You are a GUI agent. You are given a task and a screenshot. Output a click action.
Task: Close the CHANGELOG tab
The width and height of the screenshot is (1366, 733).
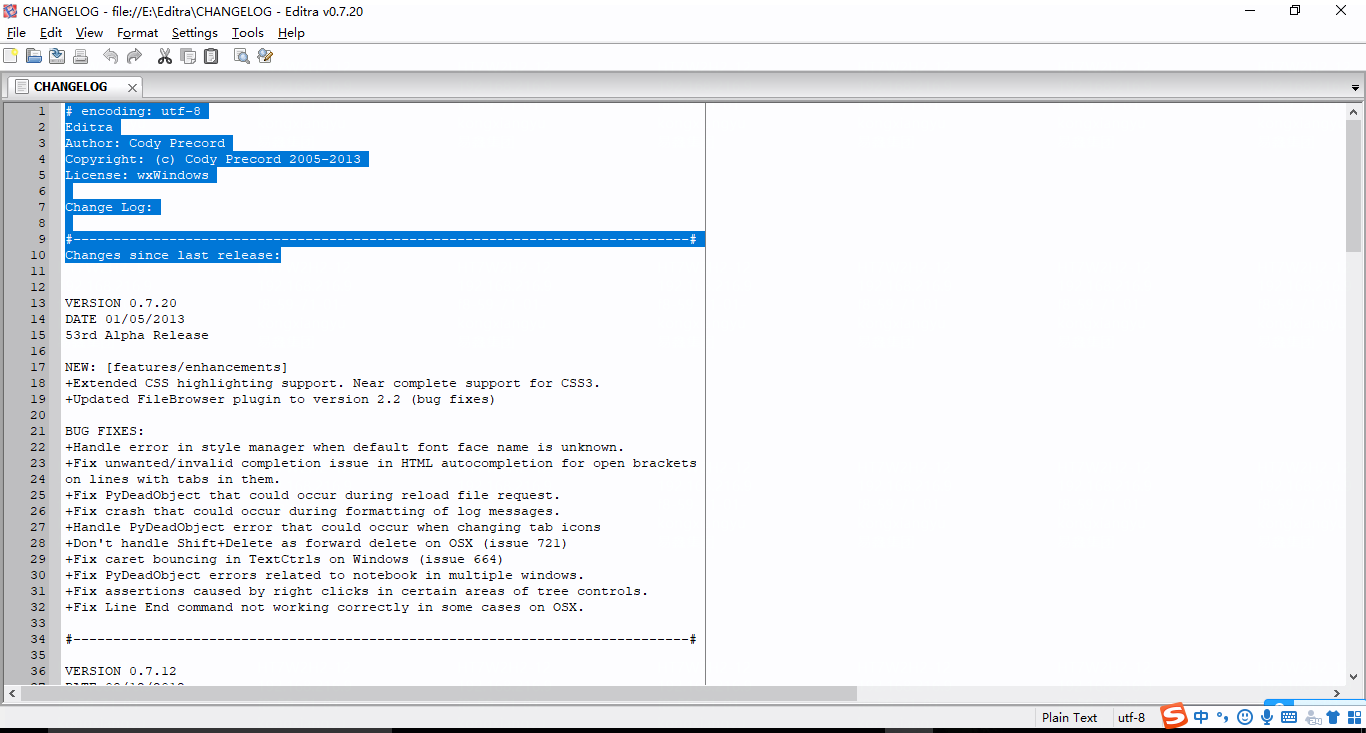pos(131,88)
